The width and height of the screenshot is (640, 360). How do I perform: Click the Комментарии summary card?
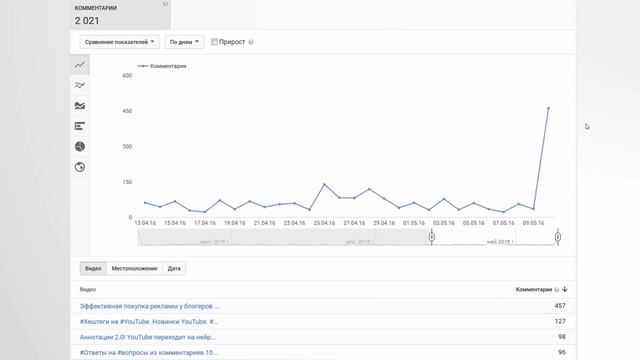click(120, 14)
